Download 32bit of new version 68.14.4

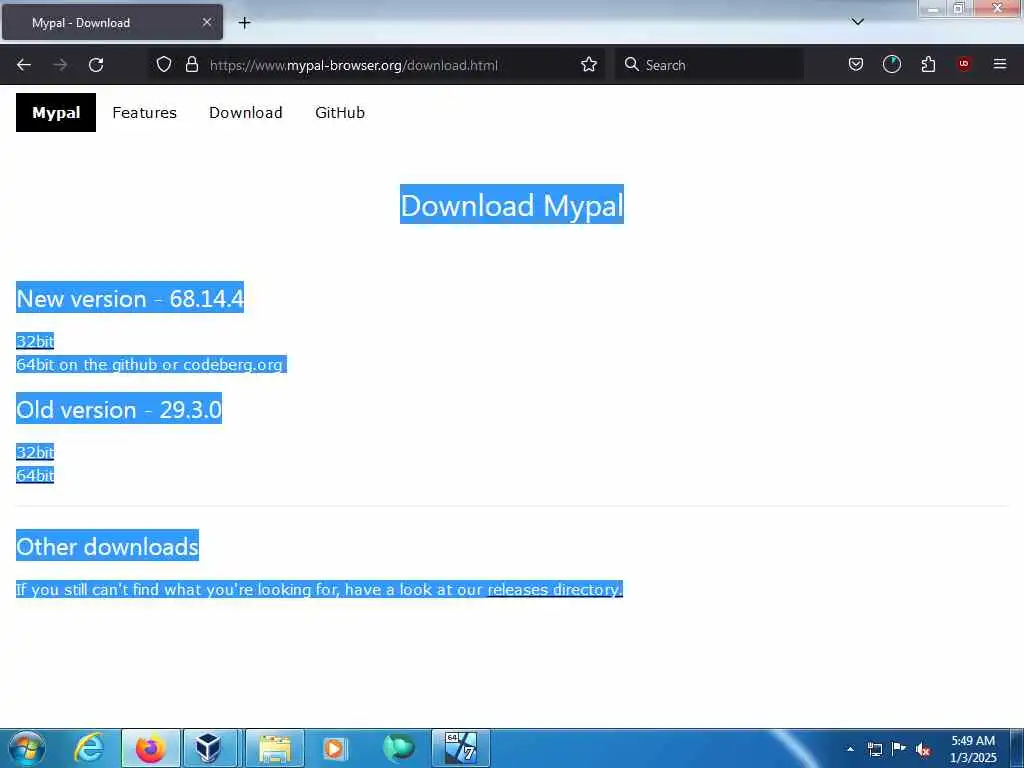click(x=35, y=342)
